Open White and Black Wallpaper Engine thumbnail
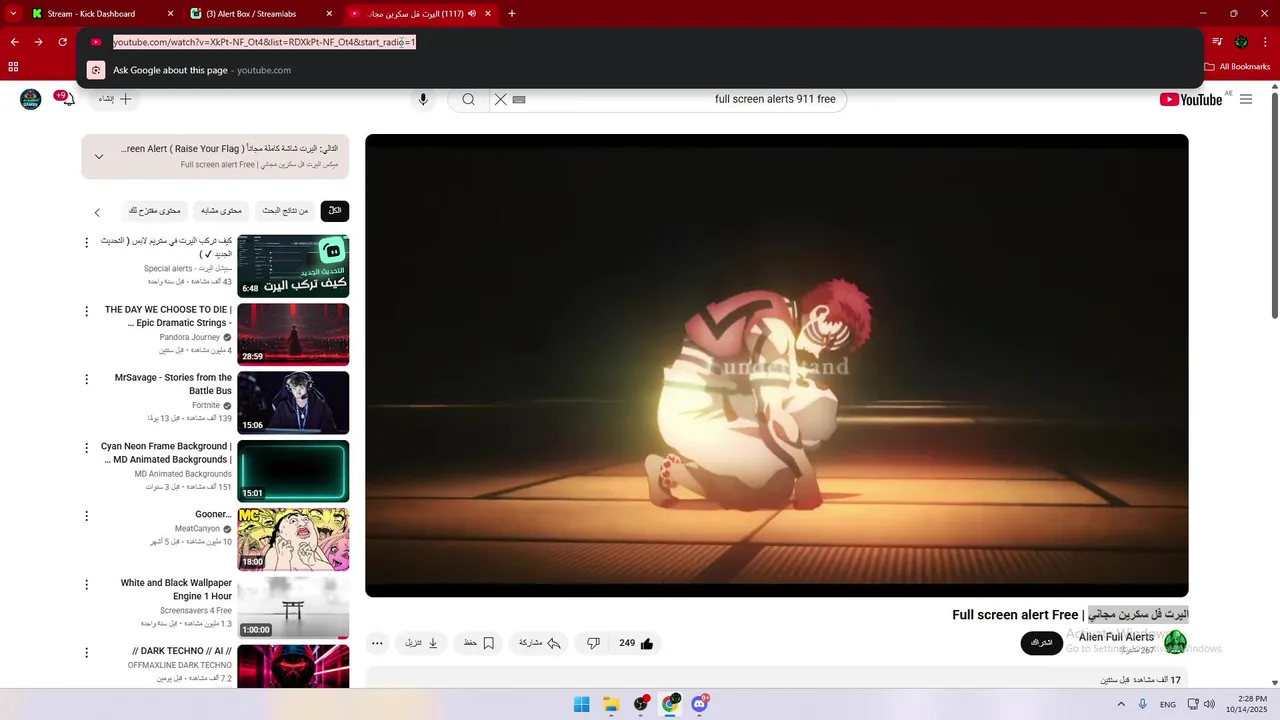This screenshot has width=1280, height=720. pos(293,608)
